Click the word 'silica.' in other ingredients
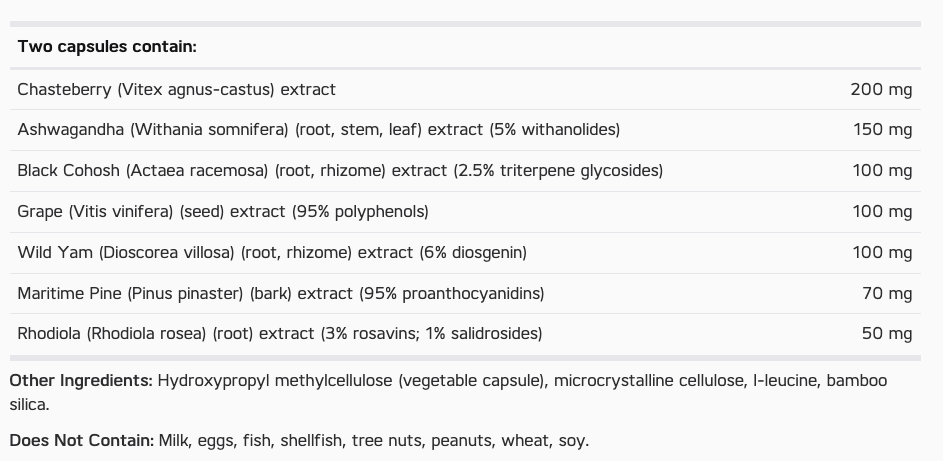This screenshot has width=943, height=461. tap(29, 405)
